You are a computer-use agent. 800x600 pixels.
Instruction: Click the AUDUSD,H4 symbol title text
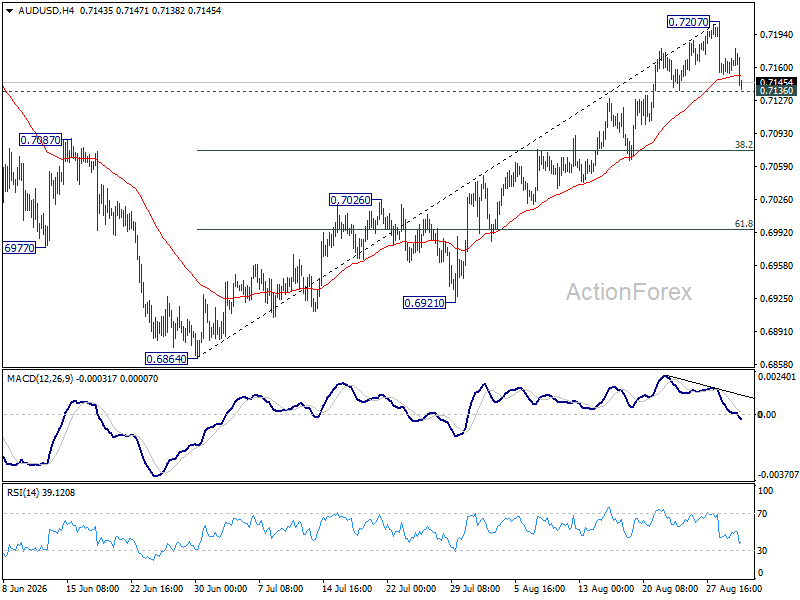coord(46,11)
